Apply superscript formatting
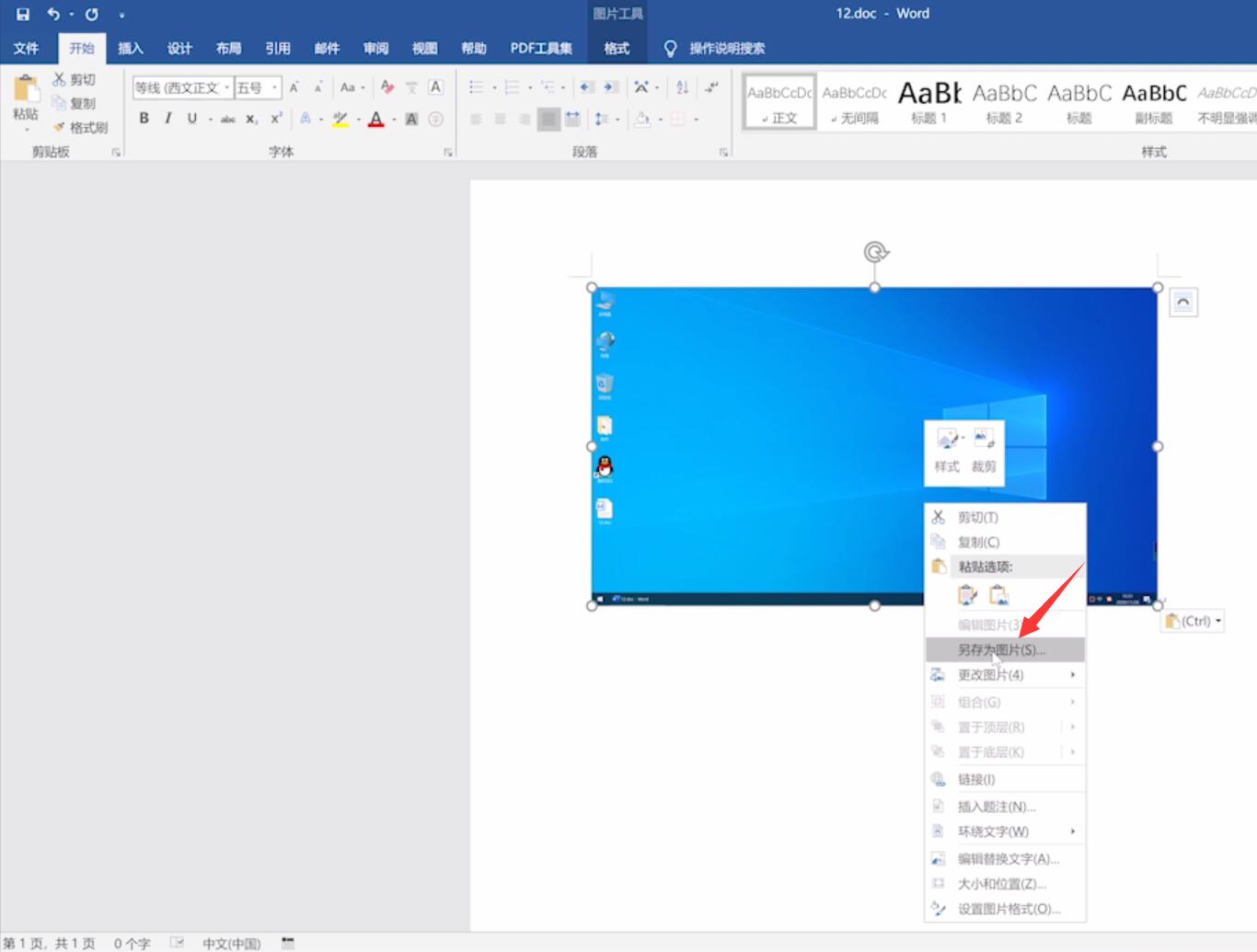This screenshot has width=1257, height=952. point(276,119)
